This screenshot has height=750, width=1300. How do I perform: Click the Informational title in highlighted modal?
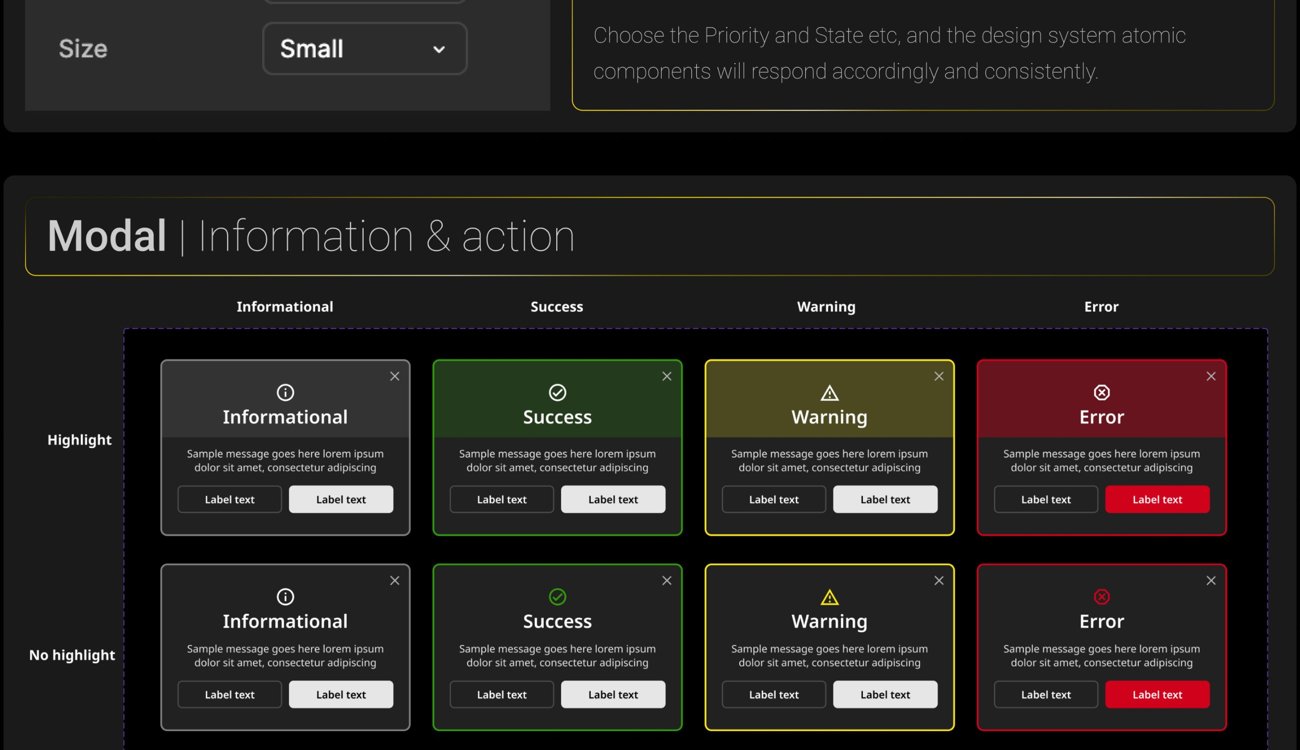[x=285, y=417]
